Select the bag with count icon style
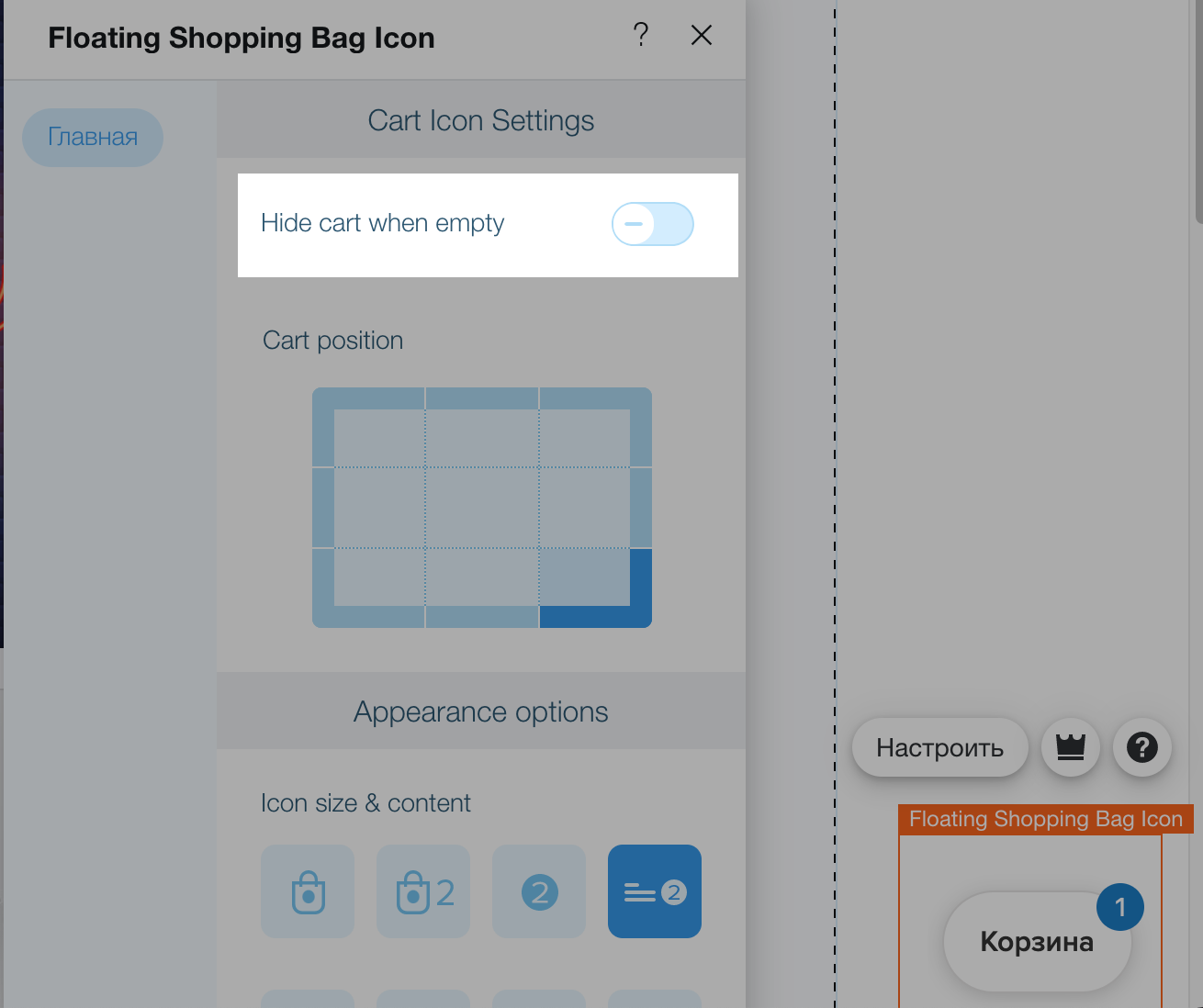The width and height of the screenshot is (1203, 1008). coord(423,891)
